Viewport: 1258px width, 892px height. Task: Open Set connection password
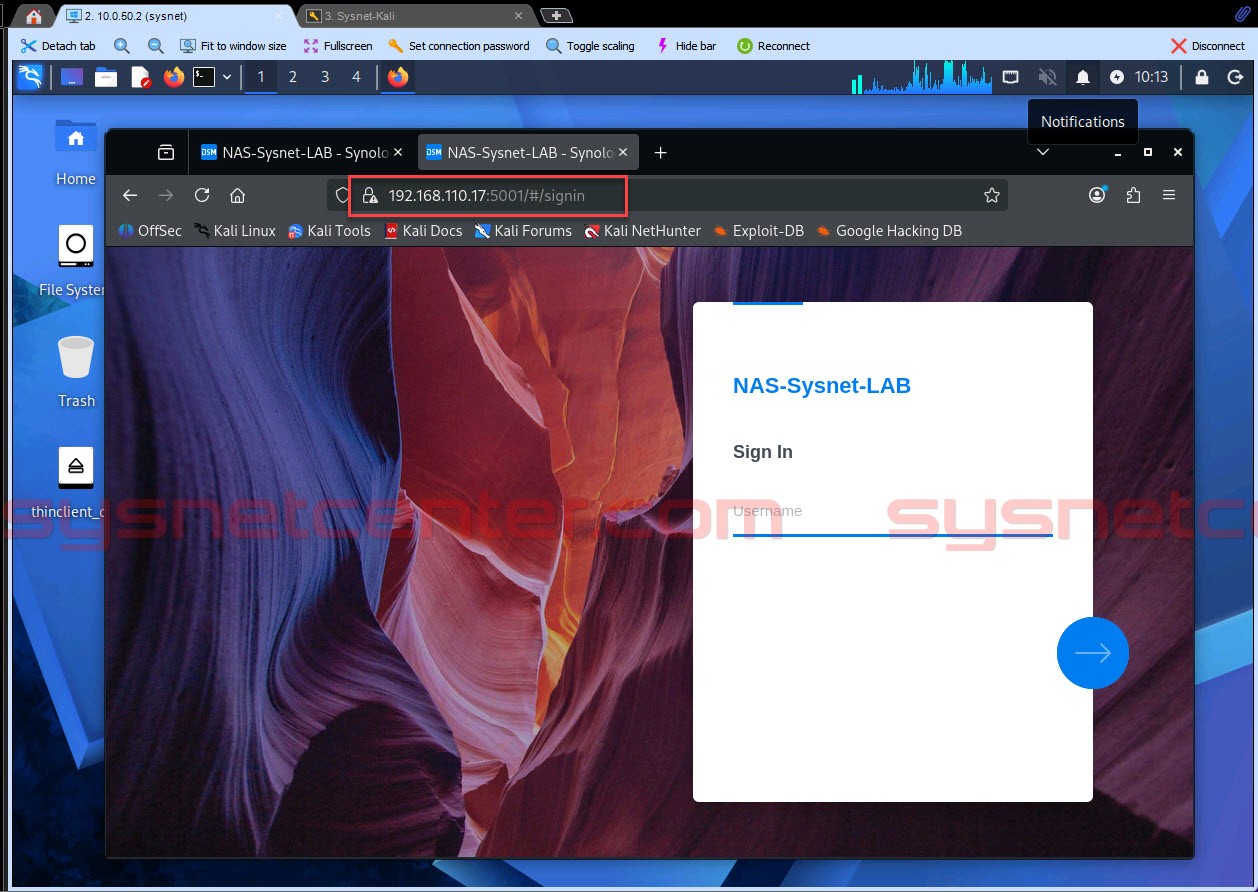(x=458, y=46)
